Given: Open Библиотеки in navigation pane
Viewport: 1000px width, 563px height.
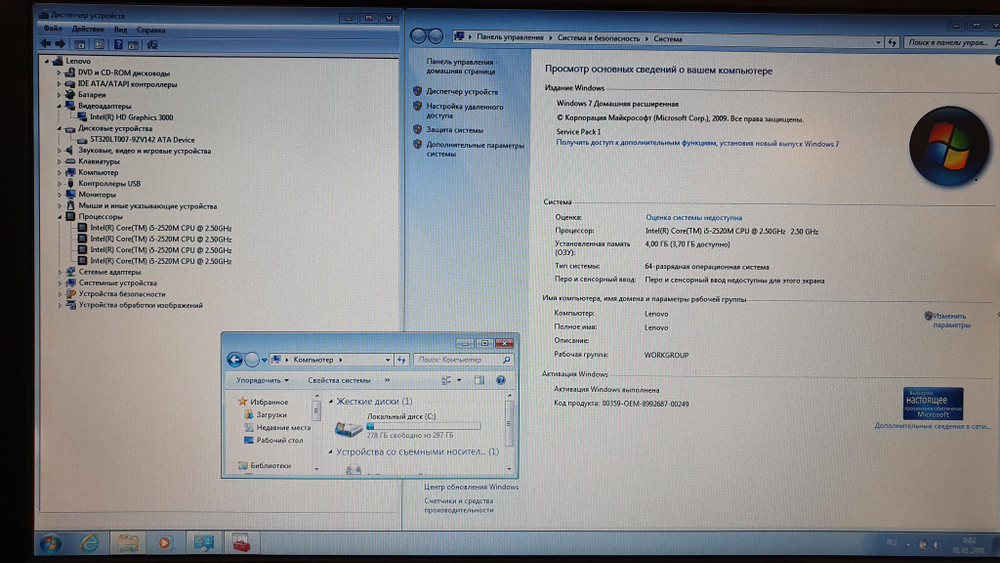Looking at the screenshot, I should click(x=270, y=465).
